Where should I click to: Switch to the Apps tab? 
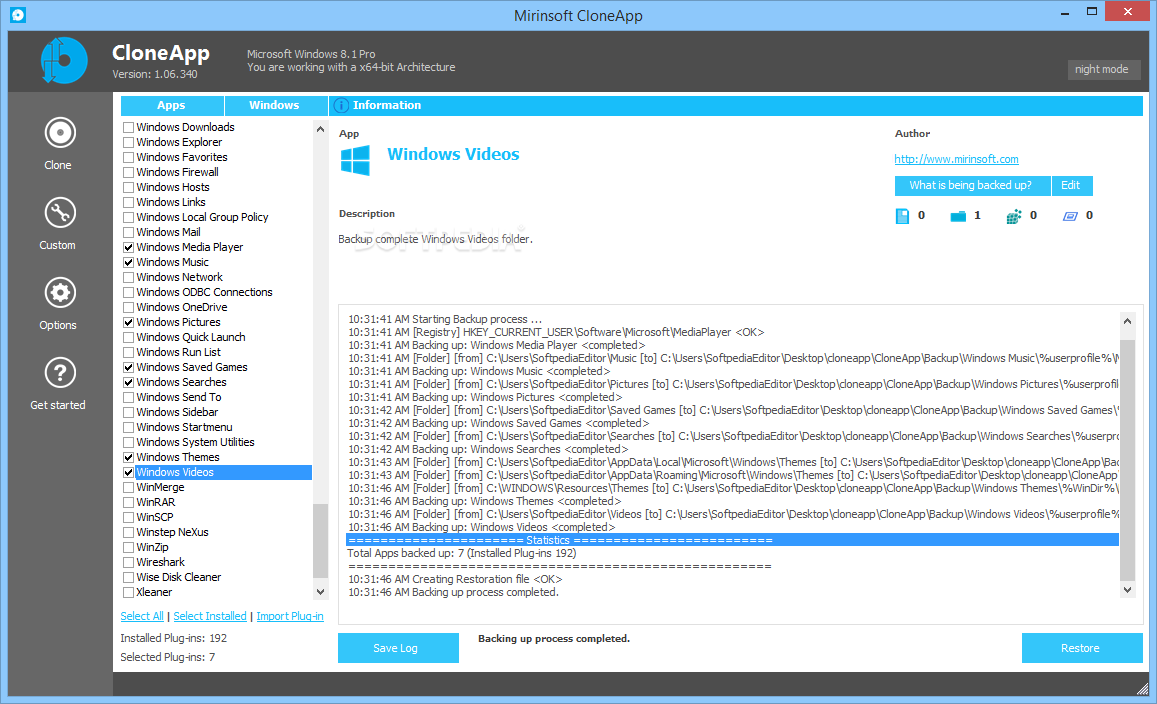(172, 106)
